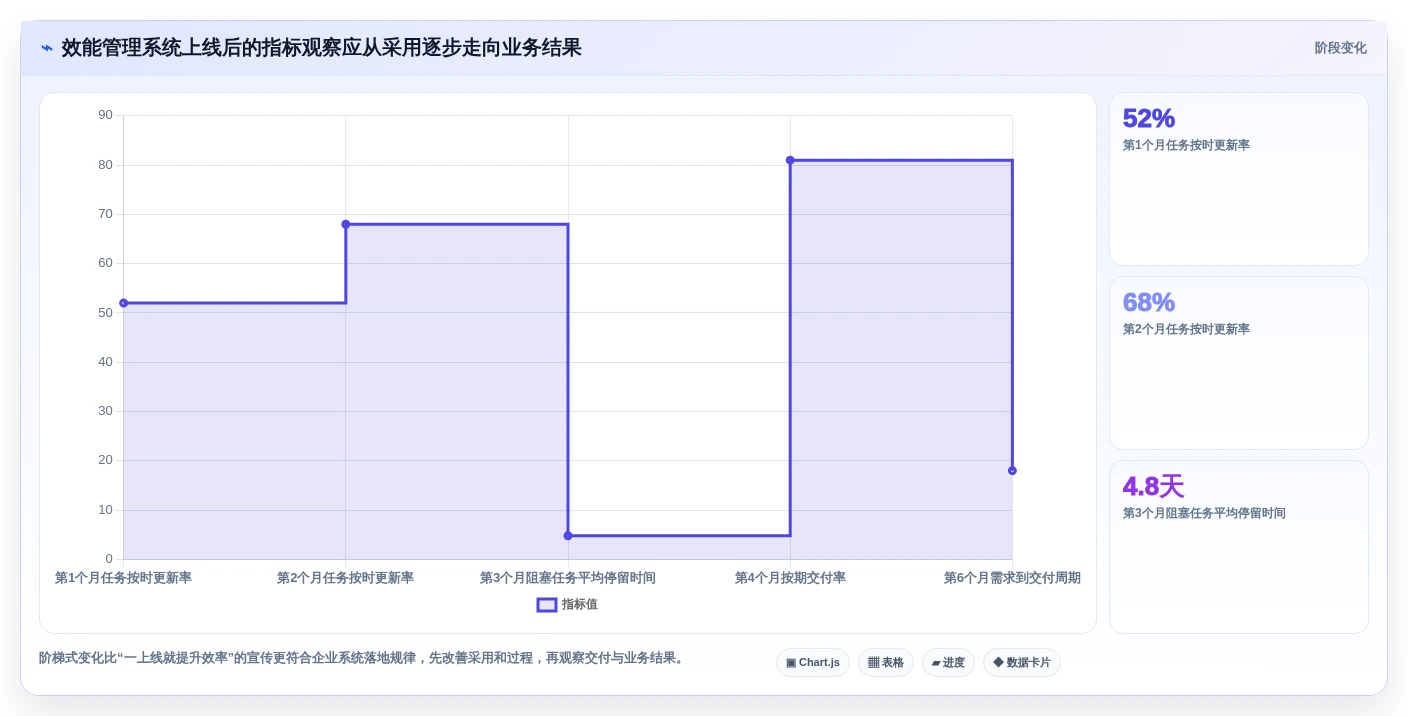Toggle the 指标值 legend swatch
Image resolution: width=1408 pixels, height=716 pixels.
(547, 605)
